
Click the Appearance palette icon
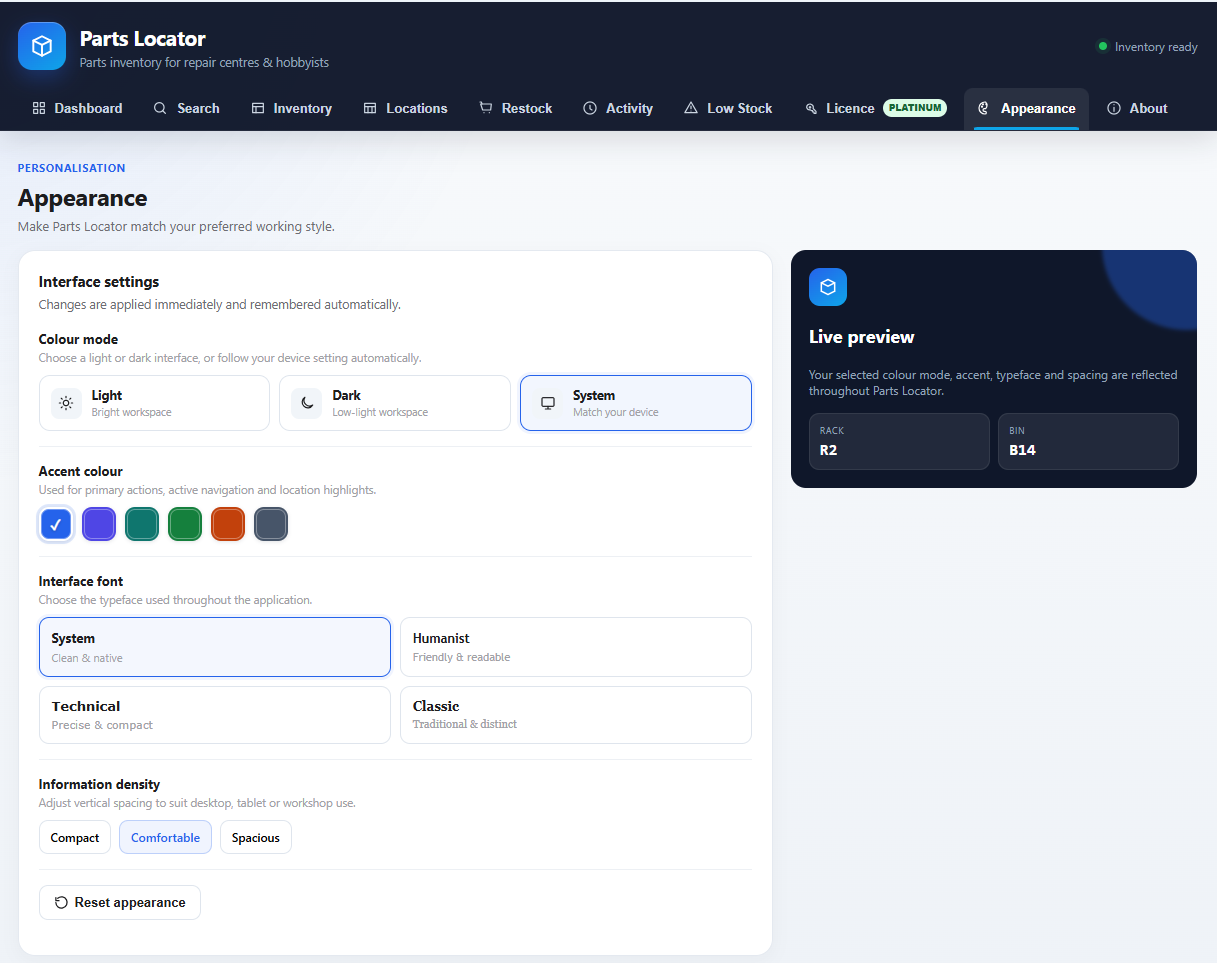click(984, 108)
